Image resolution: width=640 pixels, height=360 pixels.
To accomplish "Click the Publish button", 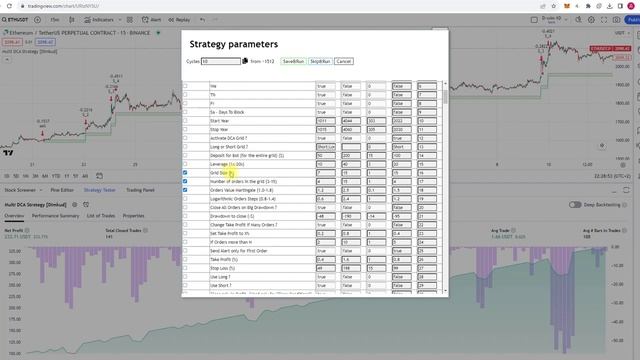I will point(633,20).
